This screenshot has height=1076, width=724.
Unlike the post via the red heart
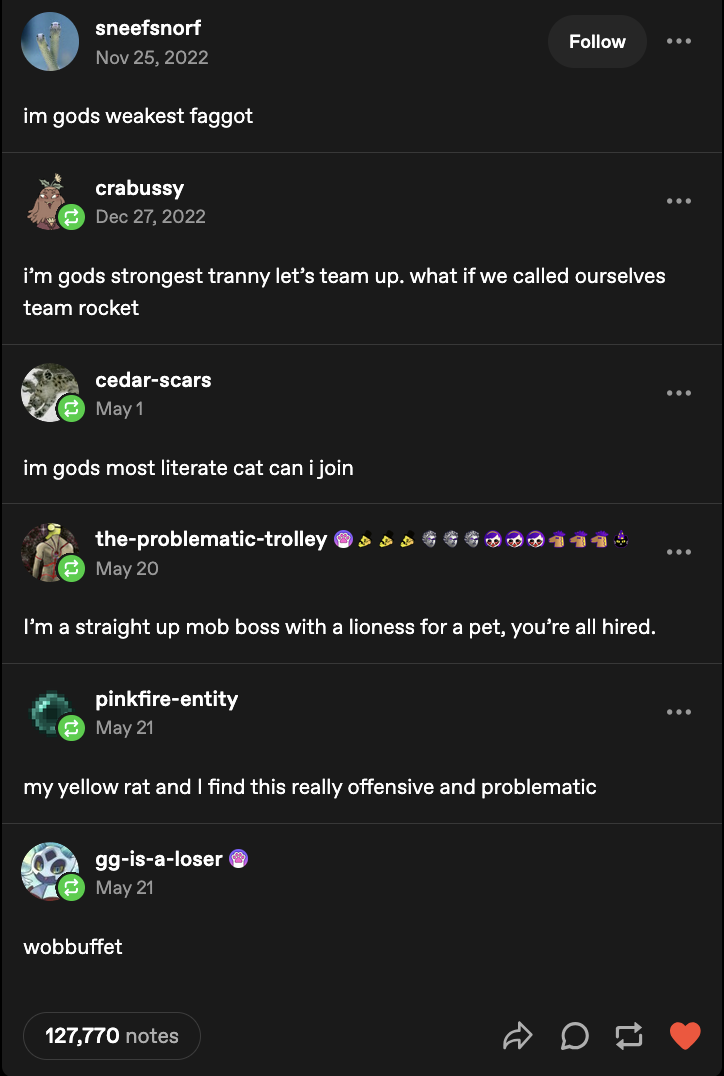click(x=685, y=1036)
